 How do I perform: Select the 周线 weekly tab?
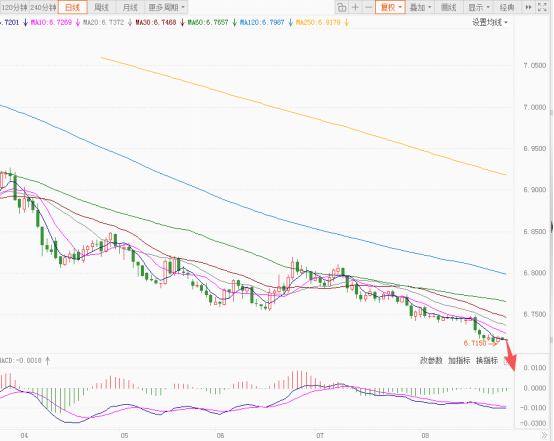point(101,7)
